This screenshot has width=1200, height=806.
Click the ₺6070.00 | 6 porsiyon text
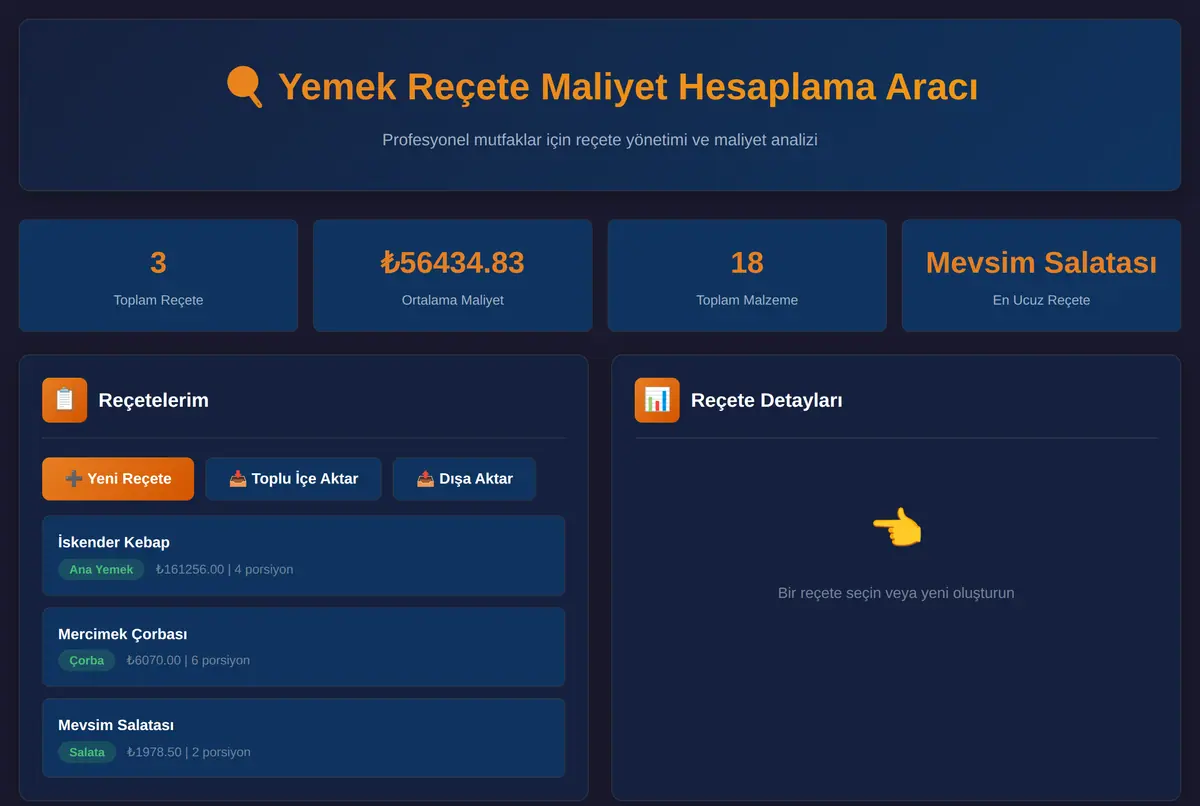pyautogui.click(x=188, y=660)
